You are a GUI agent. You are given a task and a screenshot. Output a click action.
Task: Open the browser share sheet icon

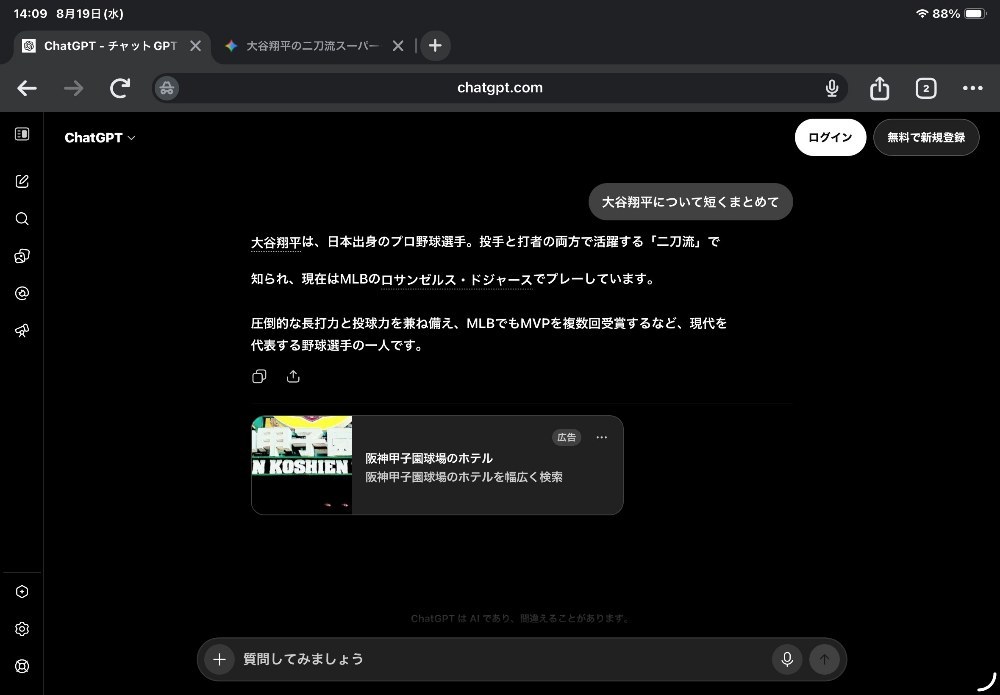879,88
